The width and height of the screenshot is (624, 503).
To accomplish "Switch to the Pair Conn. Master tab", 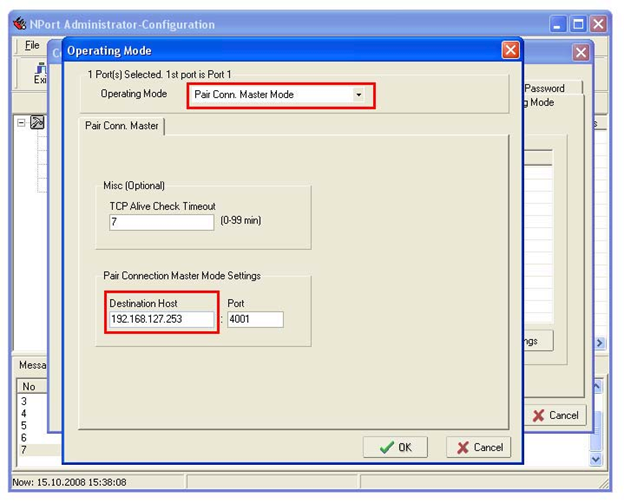I will [121, 126].
